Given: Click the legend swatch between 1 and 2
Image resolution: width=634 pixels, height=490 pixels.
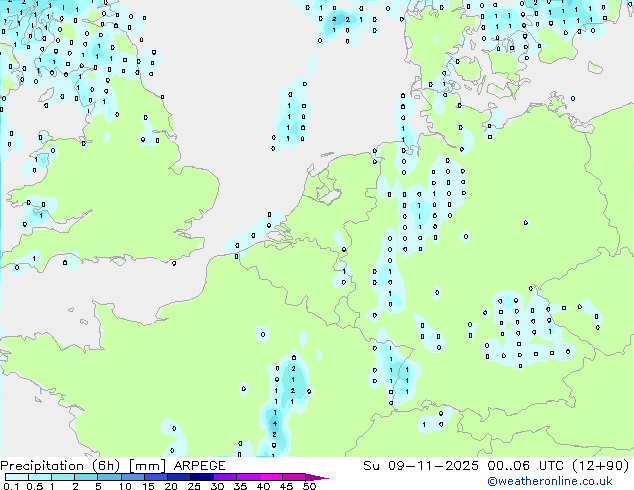Looking at the screenshot, I should [63, 477].
